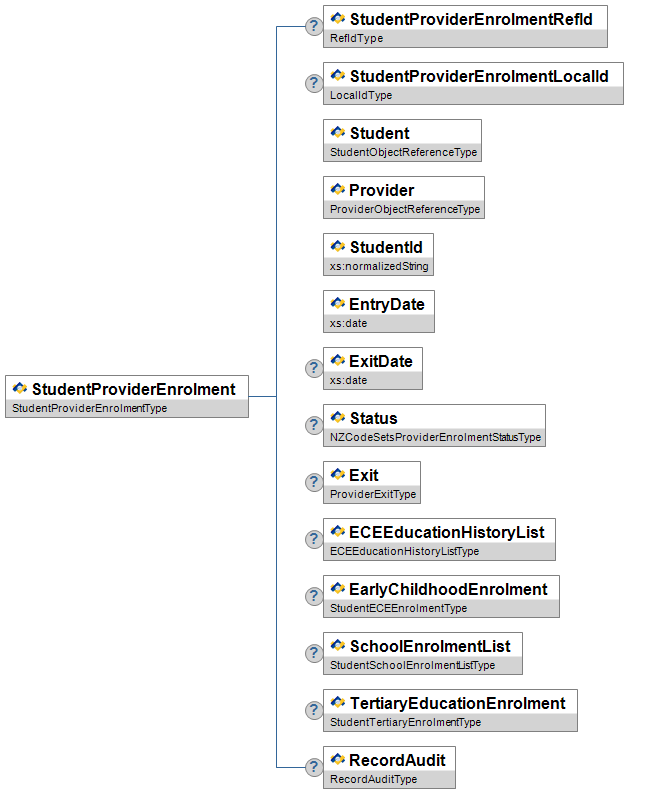Click the element icon inside the Provider node
The width and height of the screenshot is (646, 793).
point(338,190)
